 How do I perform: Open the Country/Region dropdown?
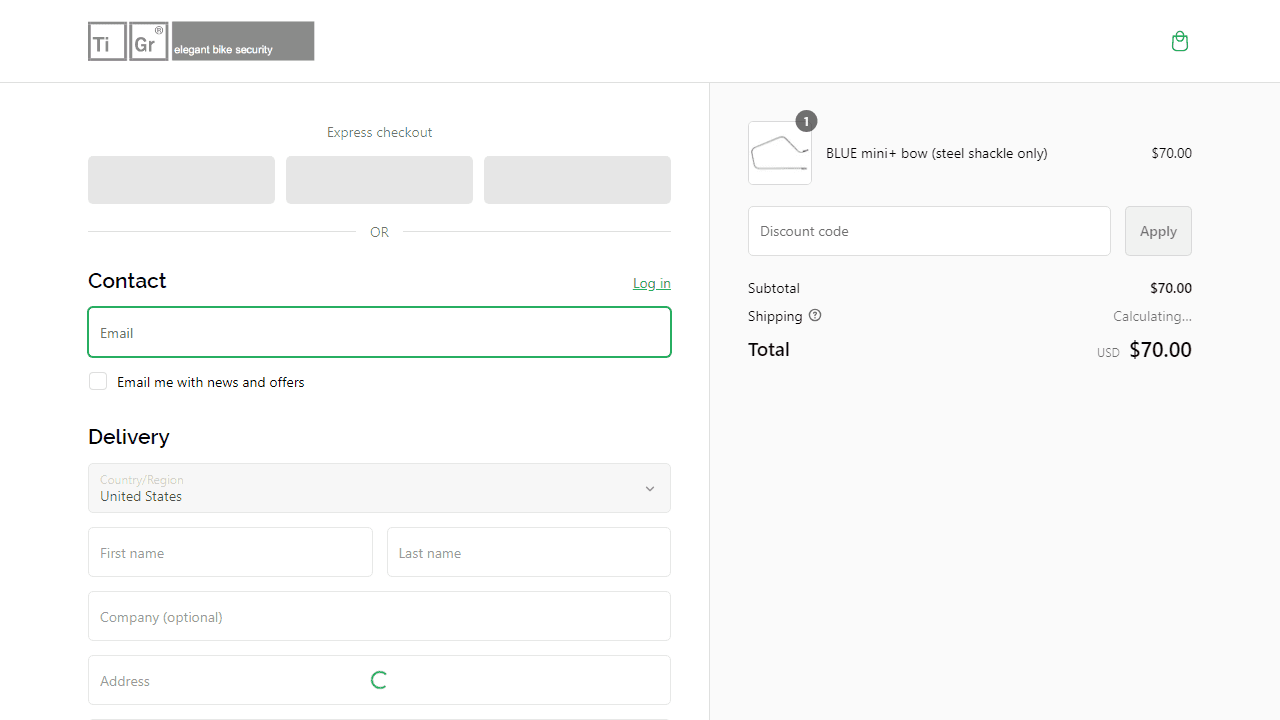[379, 488]
